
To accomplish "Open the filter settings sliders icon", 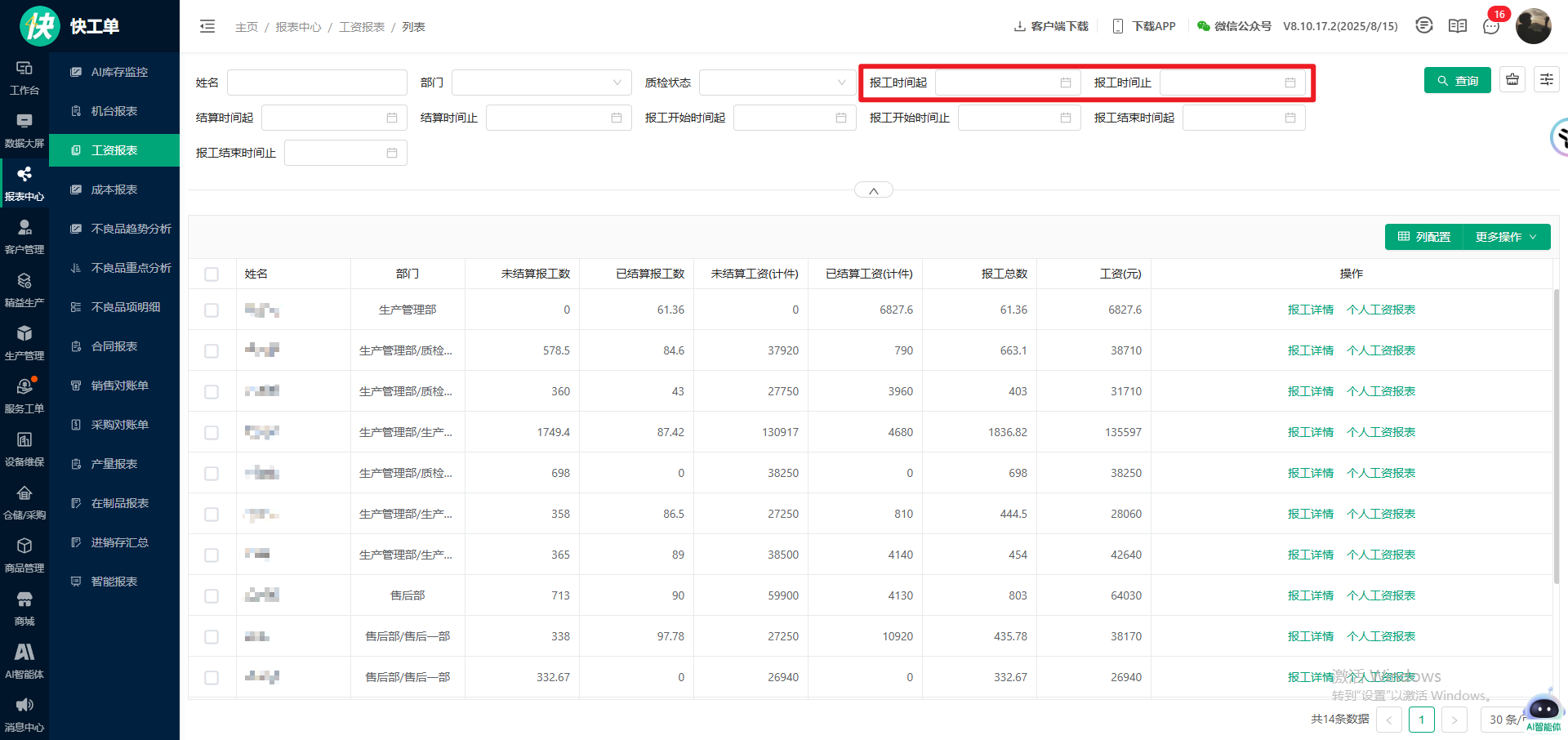I will tap(1546, 80).
